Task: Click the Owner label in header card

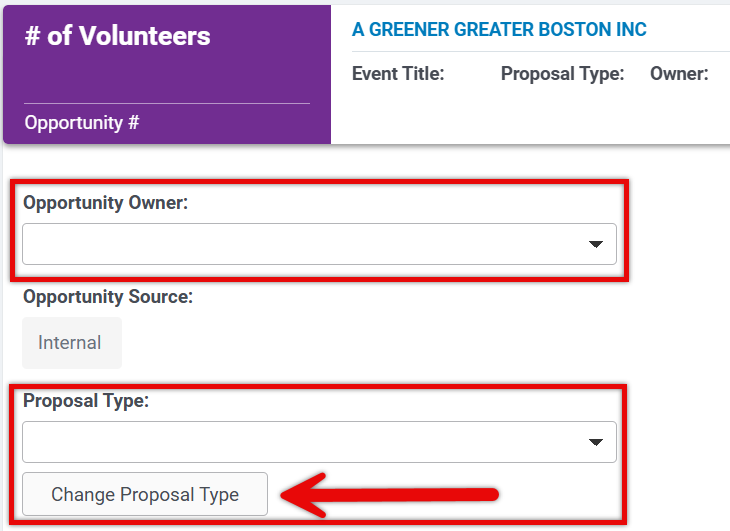Action: point(679,74)
